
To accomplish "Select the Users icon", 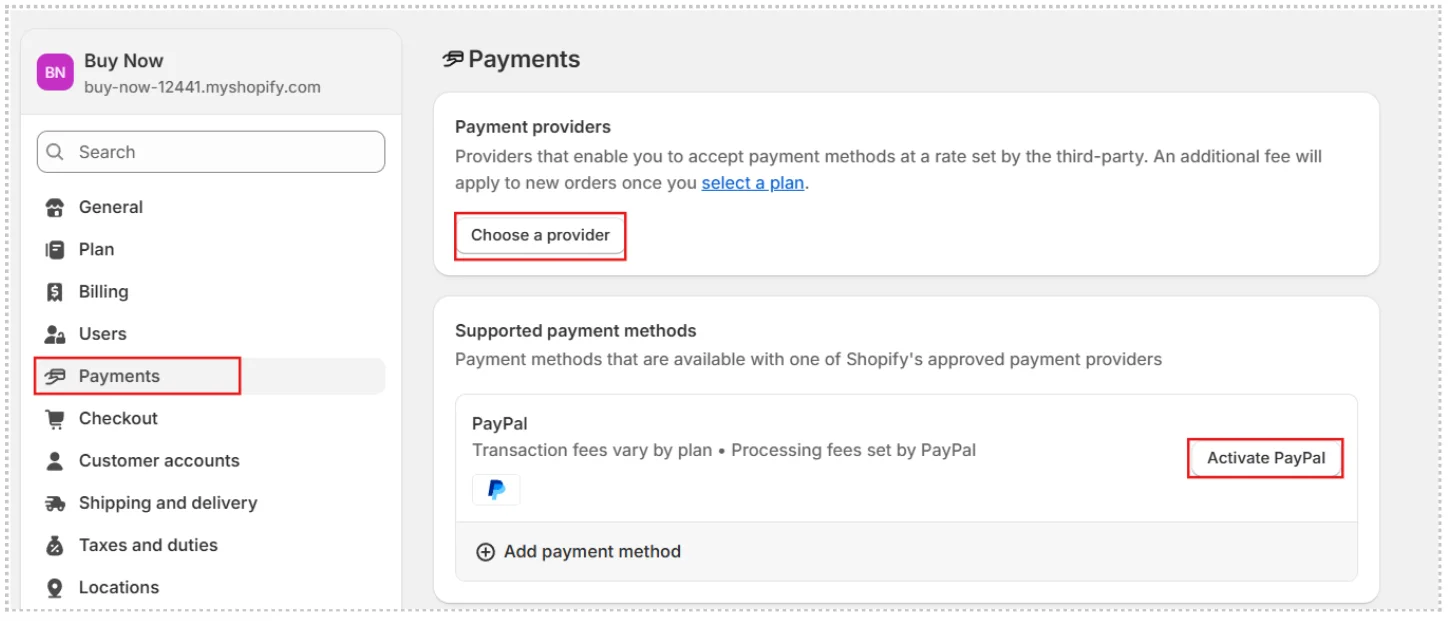I will (56, 334).
